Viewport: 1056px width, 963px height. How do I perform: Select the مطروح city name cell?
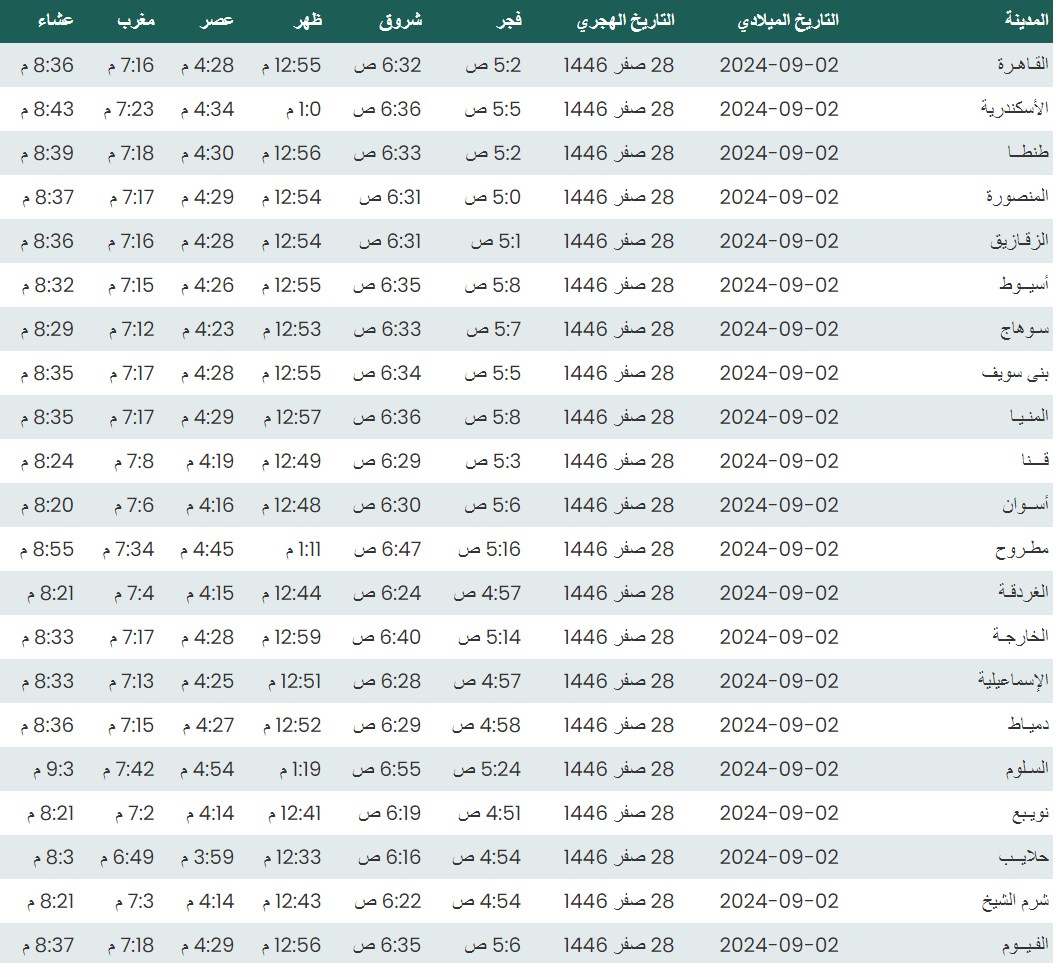[1021, 549]
